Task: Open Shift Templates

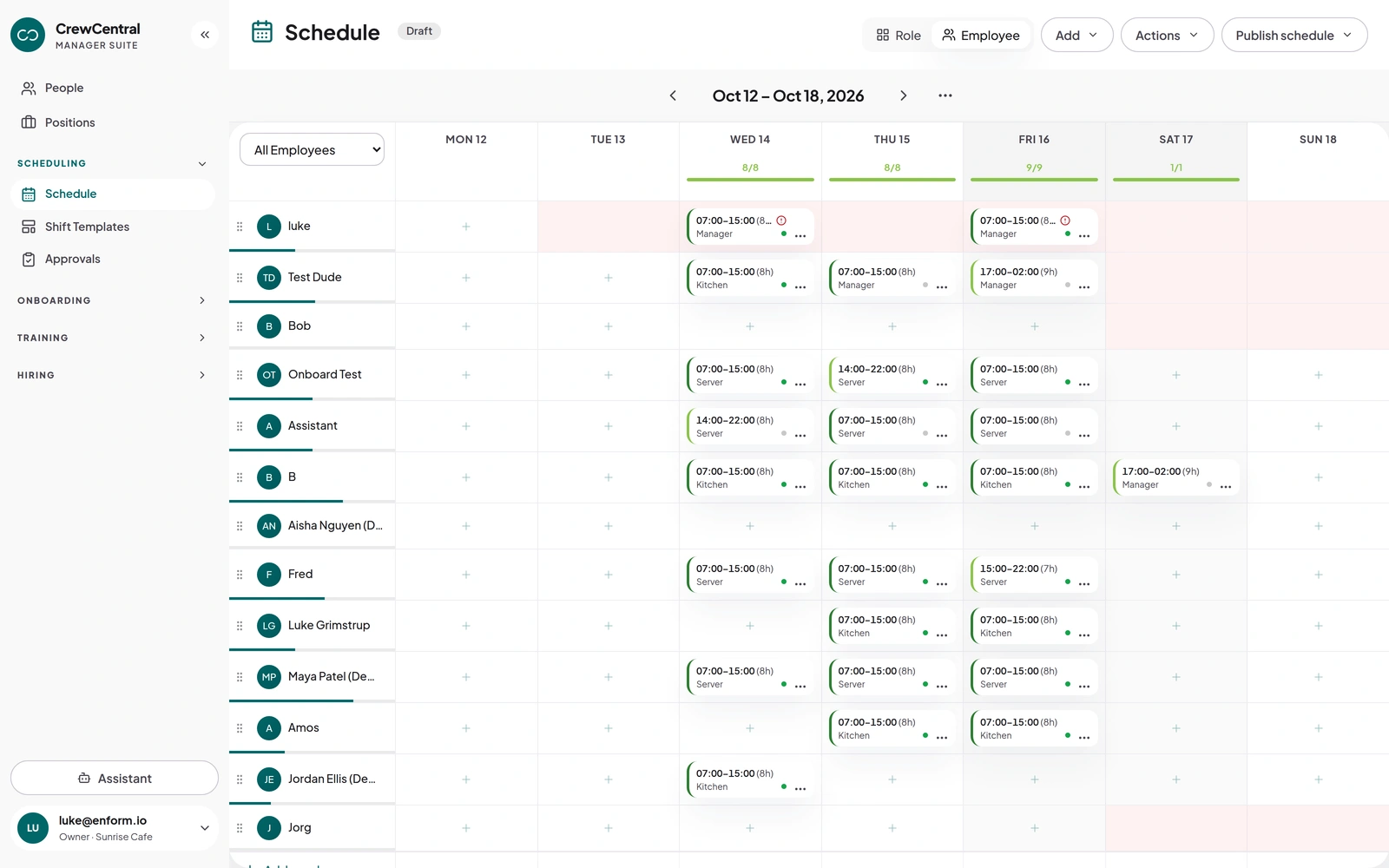Action: pos(113,227)
